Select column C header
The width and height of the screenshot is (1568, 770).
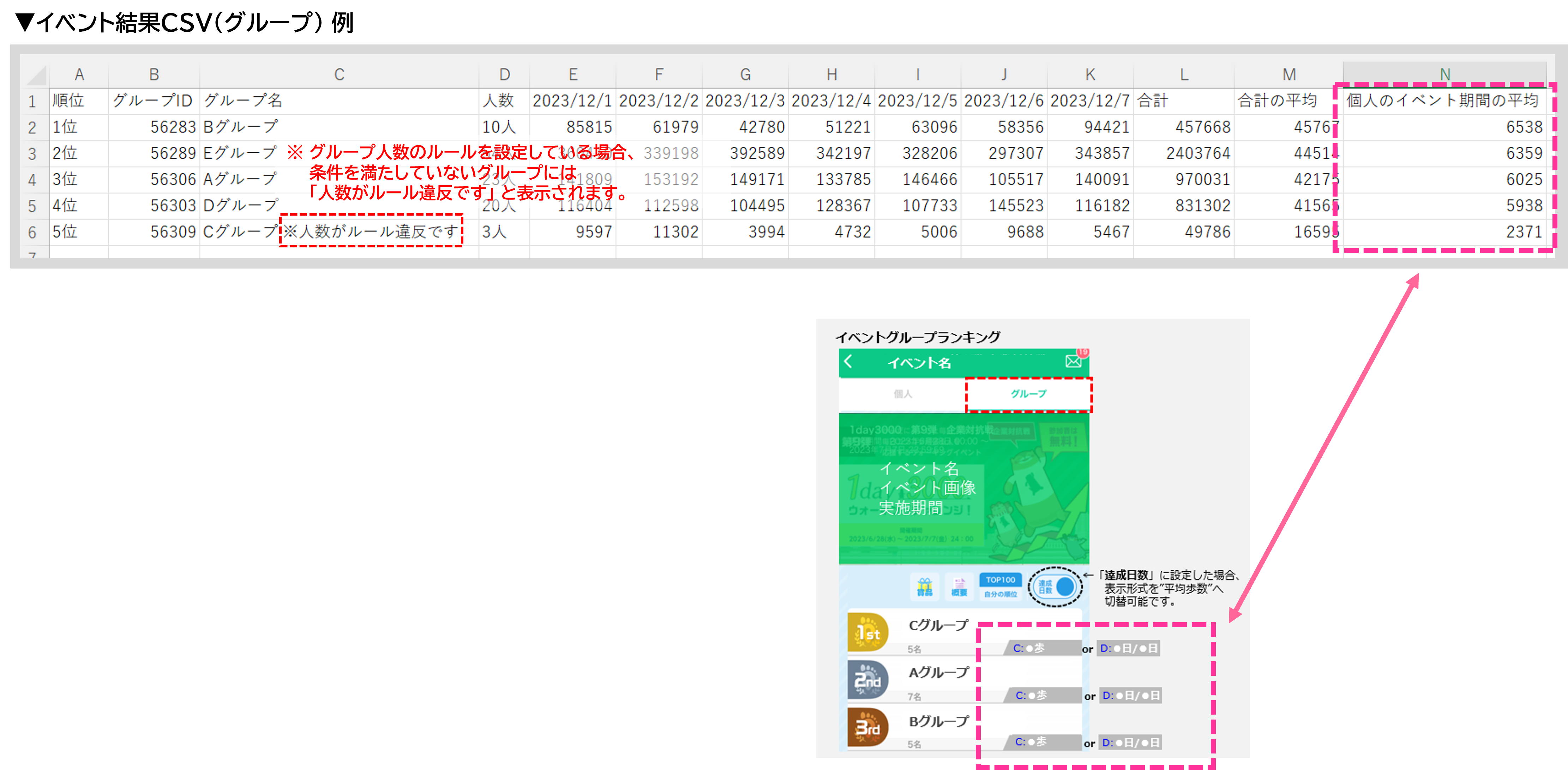pos(339,74)
